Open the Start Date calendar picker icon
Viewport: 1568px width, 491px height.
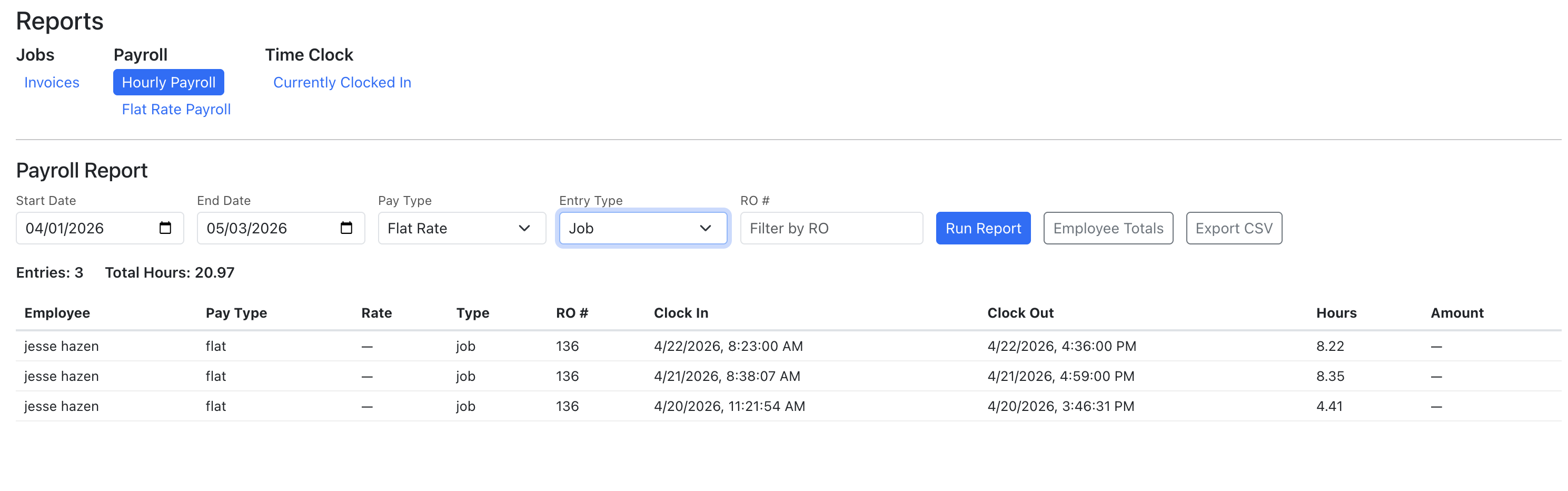165,228
